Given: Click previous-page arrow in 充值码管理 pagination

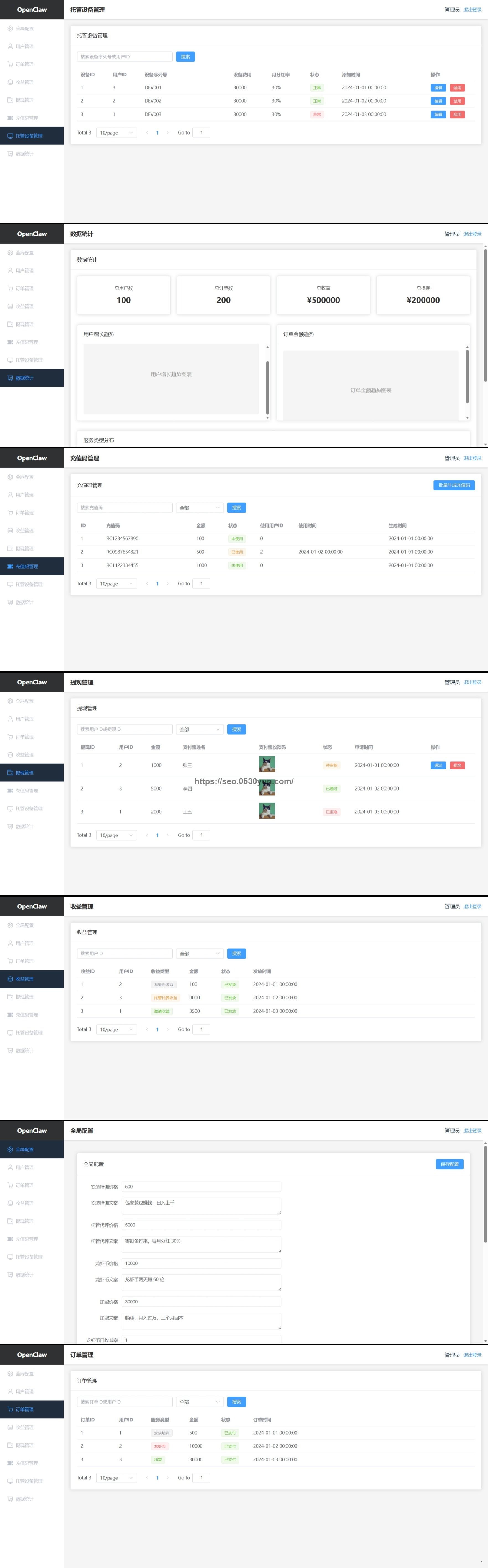Looking at the screenshot, I should (147, 584).
